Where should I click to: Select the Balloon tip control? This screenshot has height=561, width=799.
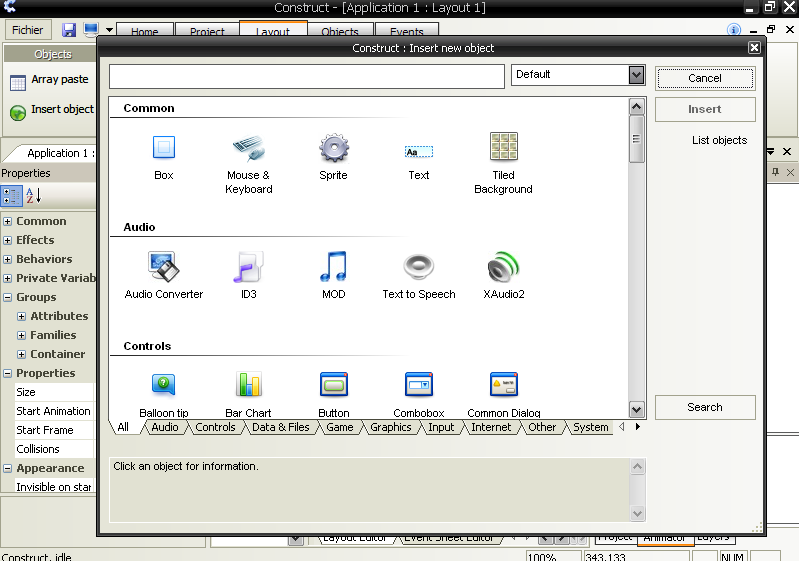click(x=164, y=385)
